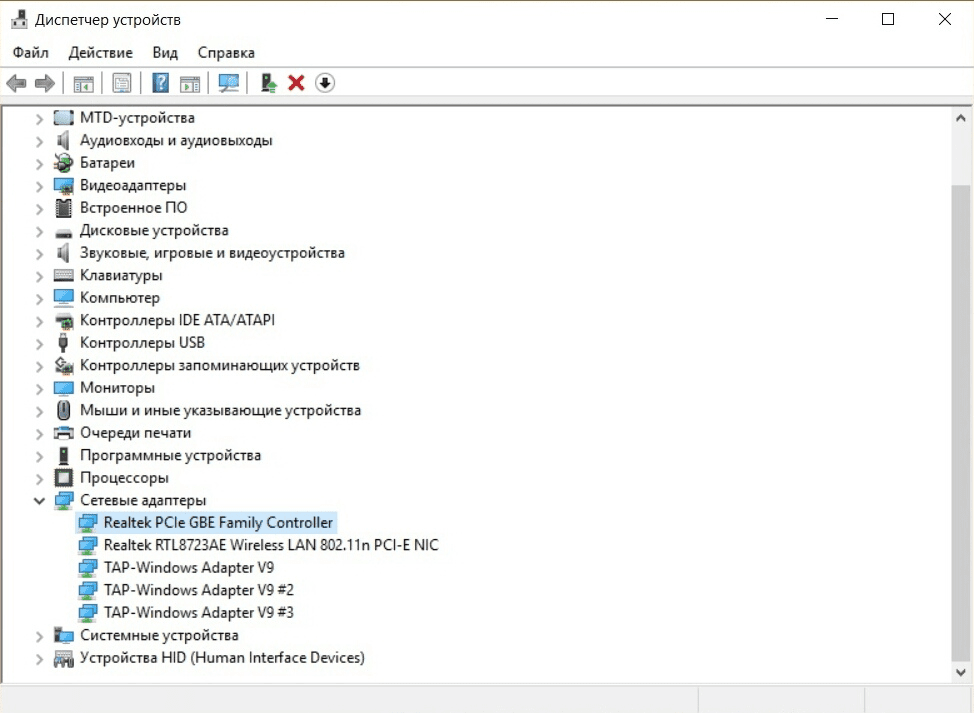974x713 pixels.
Task: Expand Звуковые, игровые и видеоустройства node
Action: (39, 253)
